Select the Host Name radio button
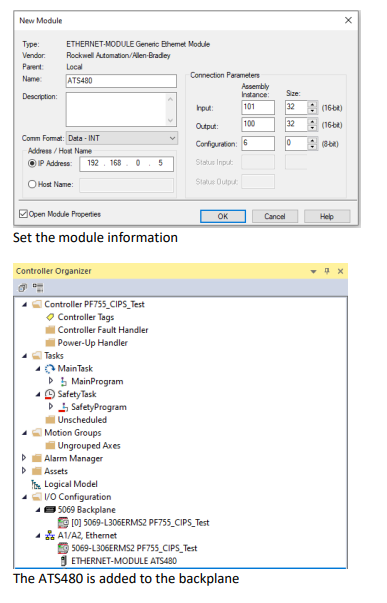 pyautogui.click(x=32, y=184)
